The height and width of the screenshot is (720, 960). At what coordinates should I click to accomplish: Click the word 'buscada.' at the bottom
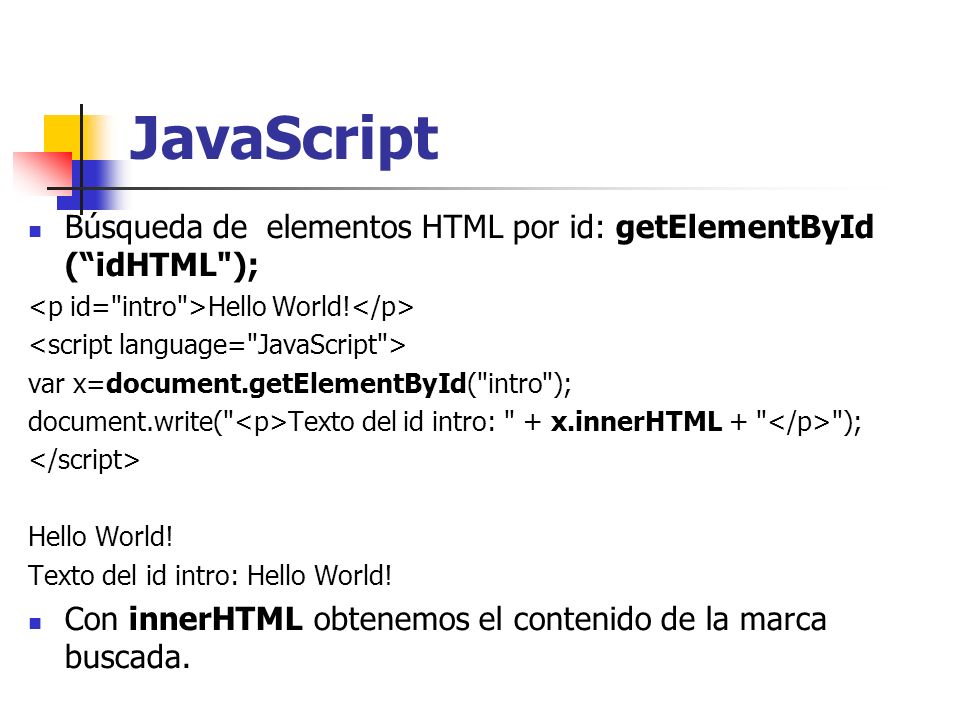point(127,657)
